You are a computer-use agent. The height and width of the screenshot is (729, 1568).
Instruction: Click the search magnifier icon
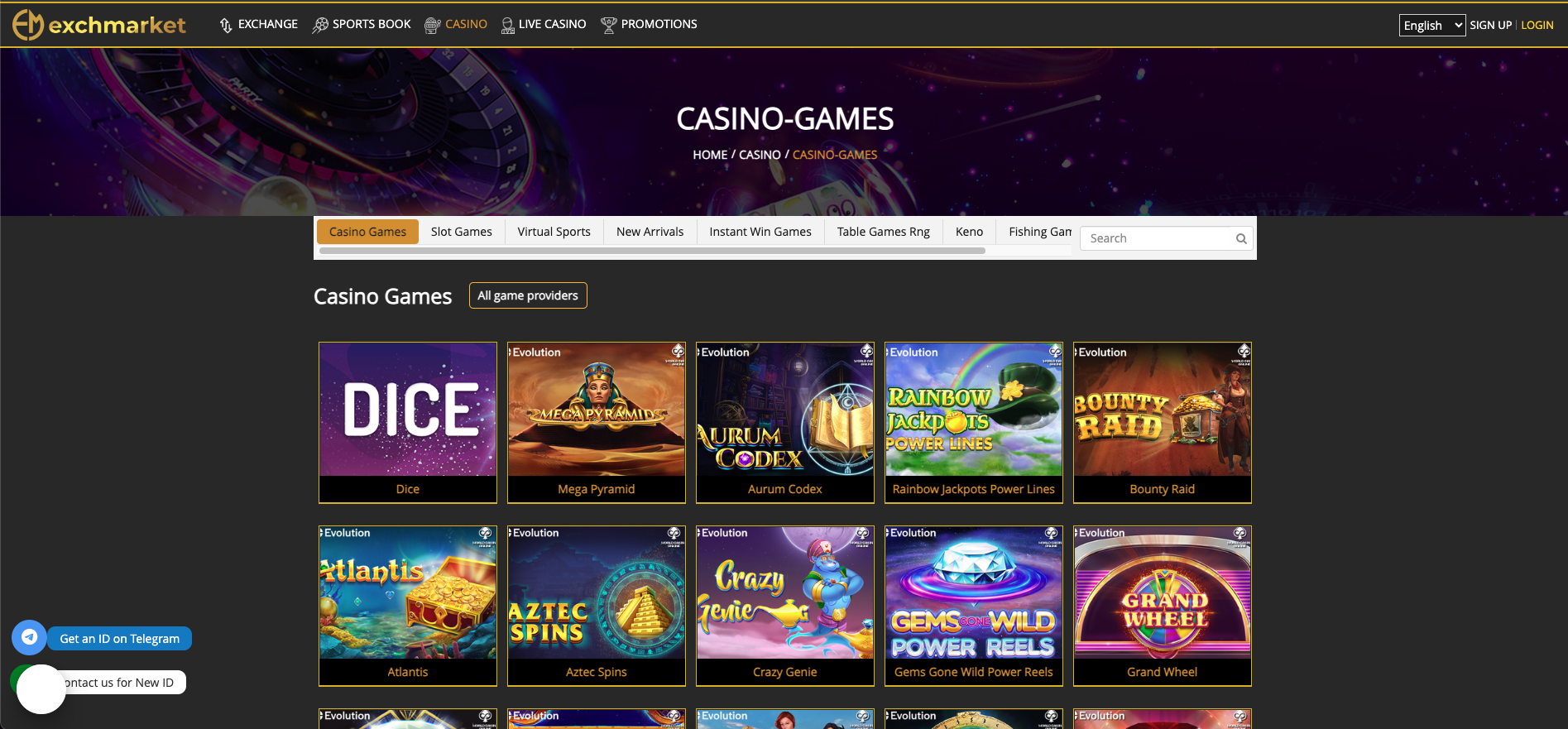click(x=1241, y=238)
